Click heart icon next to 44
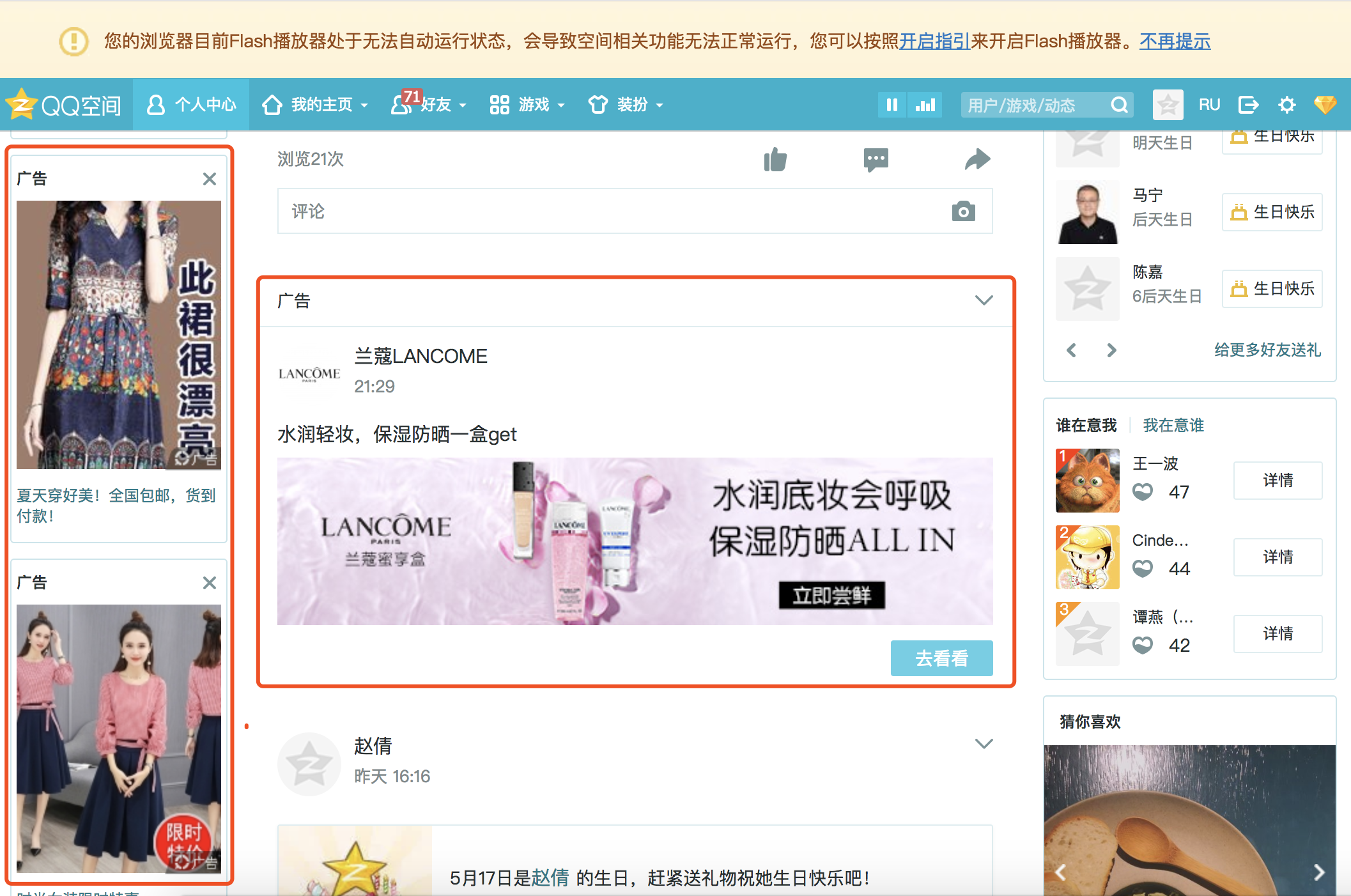This screenshot has width=1351, height=896. tap(1143, 569)
